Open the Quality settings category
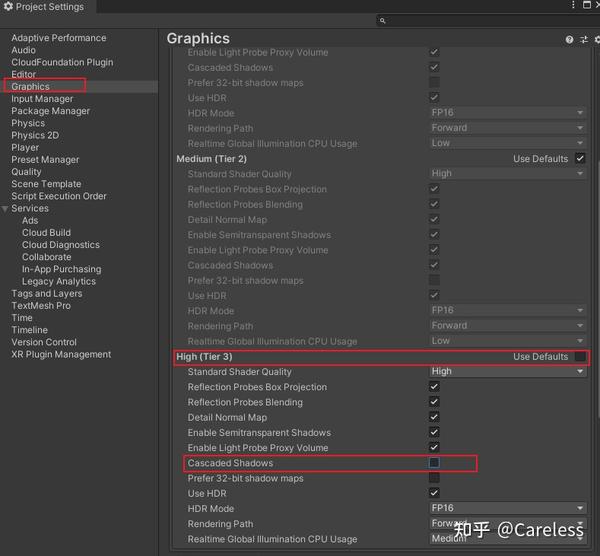Screen dimensions: 600x556 [27, 172]
